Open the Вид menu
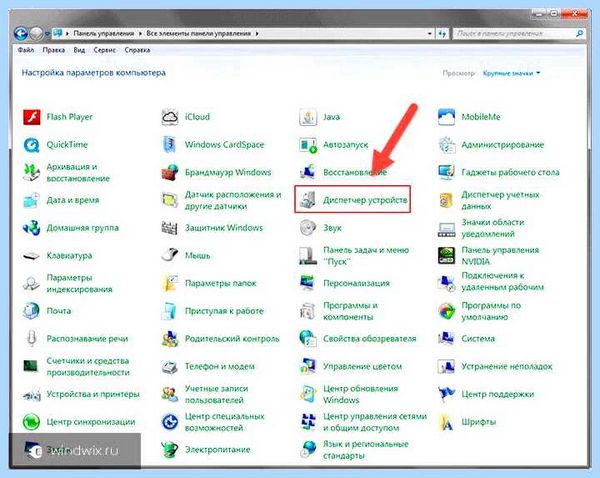 [x=79, y=50]
